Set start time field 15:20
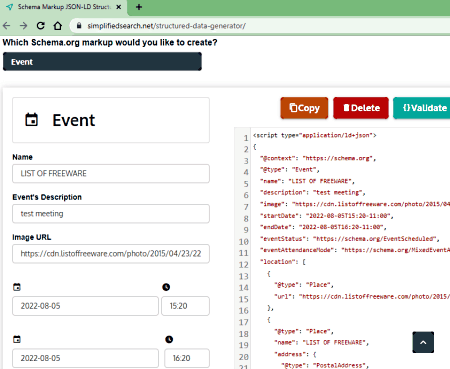The height and width of the screenshot is (369, 450). click(x=185, y=306)
